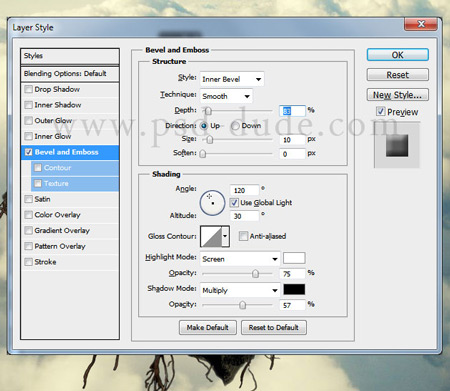Screen dimensions: 450x391
Task: Click the Reset to Default button
Action: pyautogui.click(x=274, y=328)
